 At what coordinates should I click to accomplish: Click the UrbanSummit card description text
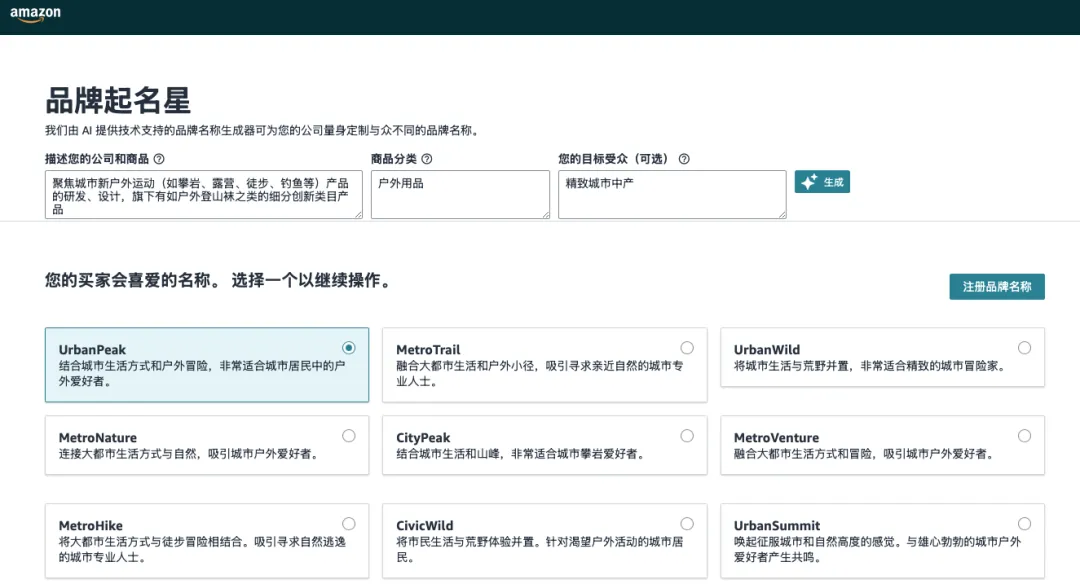(x=876, y=549)
